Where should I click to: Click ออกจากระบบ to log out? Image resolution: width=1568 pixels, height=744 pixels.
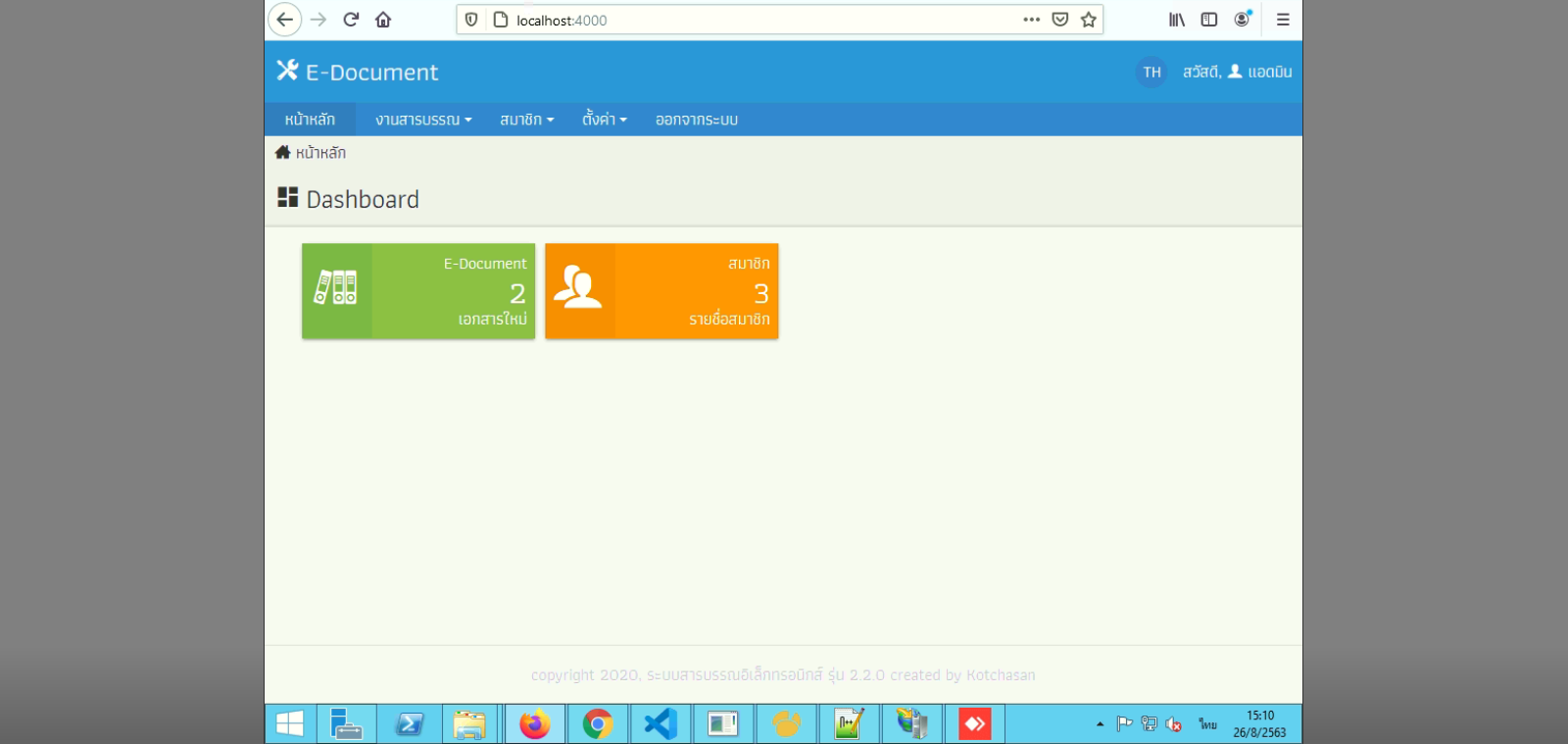click(697, 120)
